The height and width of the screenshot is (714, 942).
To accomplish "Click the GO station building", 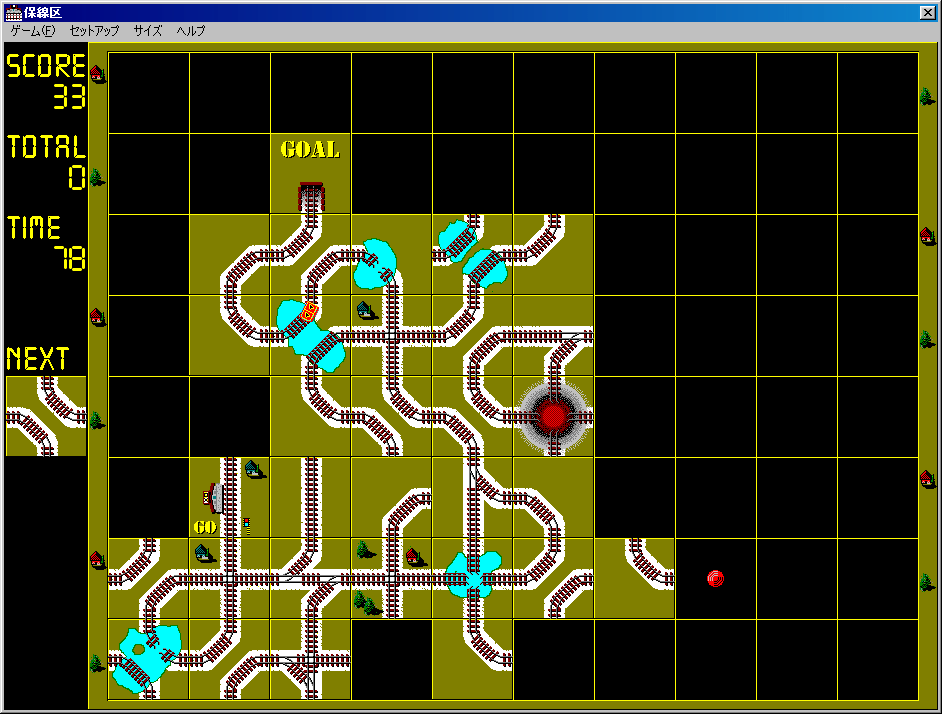I will [x=214, y=498].
